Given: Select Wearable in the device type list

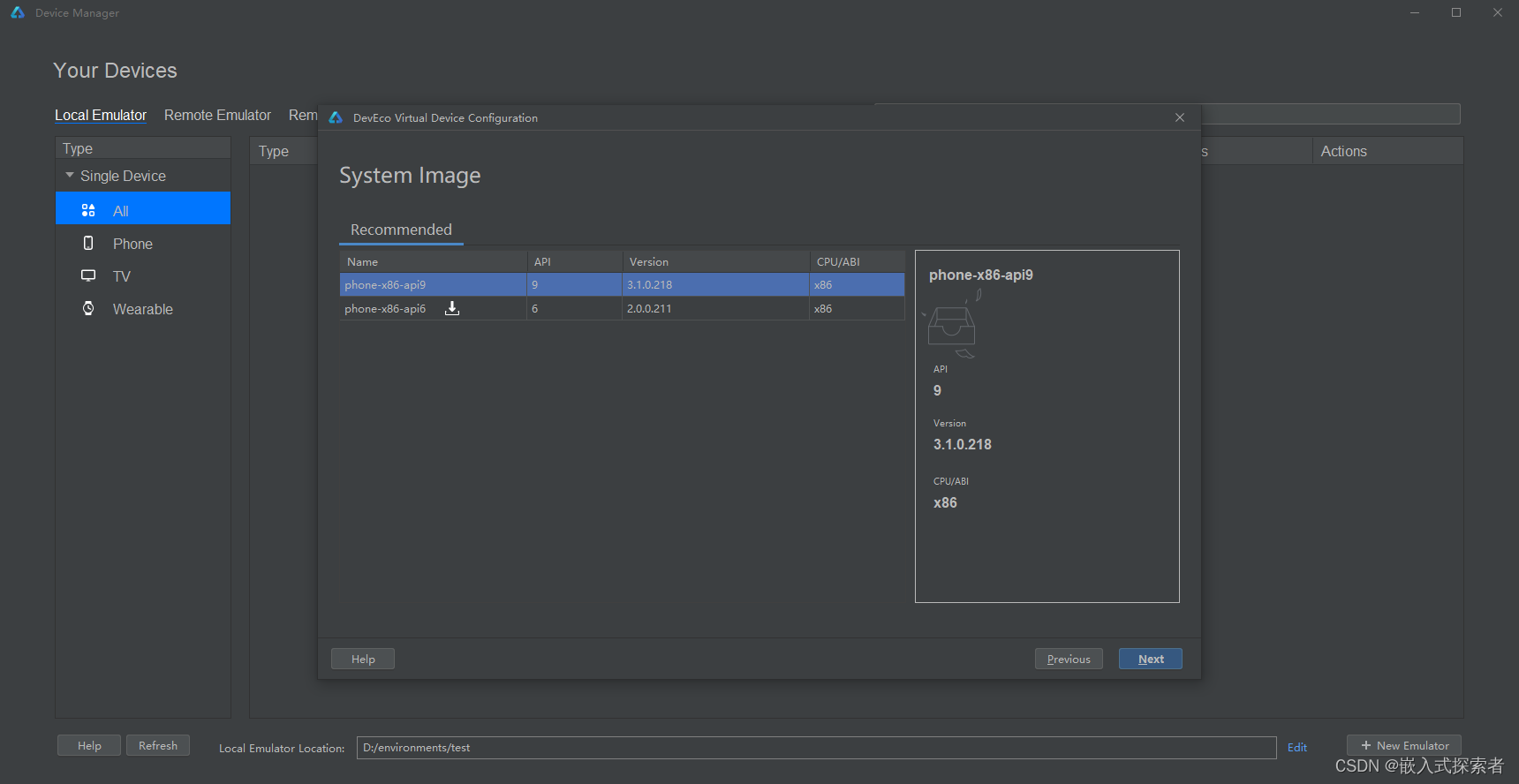Looking at the screenshot, I should (x=143, y=309).
